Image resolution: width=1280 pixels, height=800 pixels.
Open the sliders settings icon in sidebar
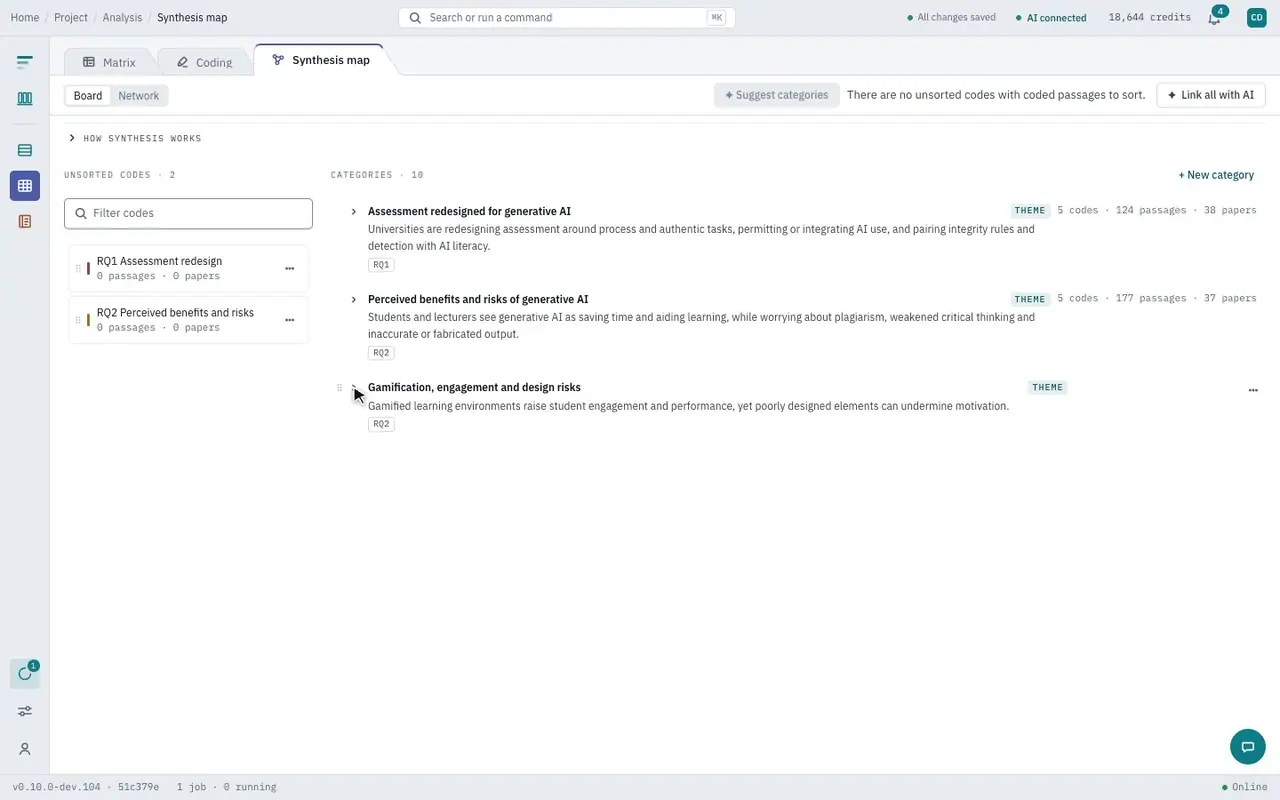(x=25, y=711)
